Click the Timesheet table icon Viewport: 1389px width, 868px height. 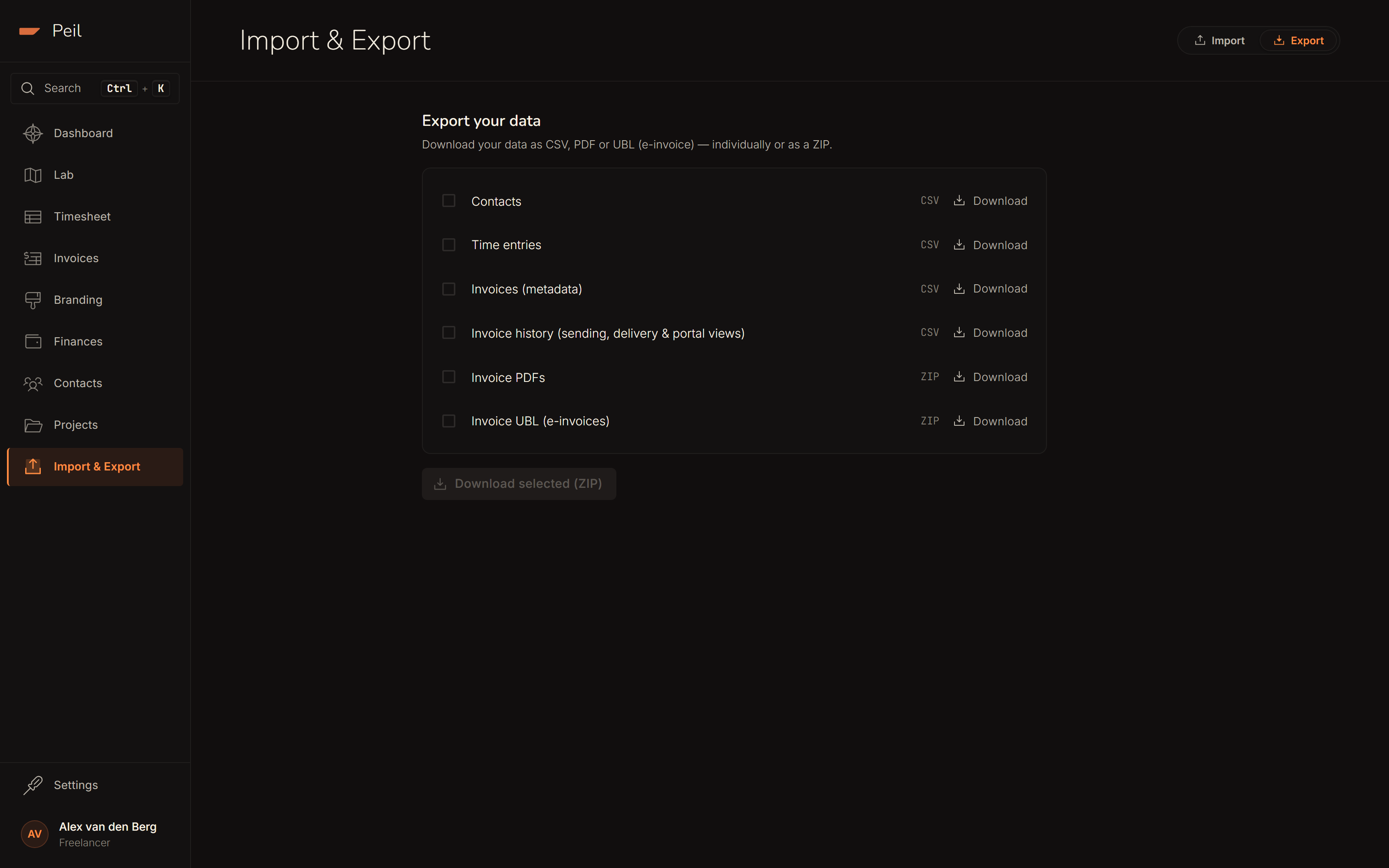point(33,217)
